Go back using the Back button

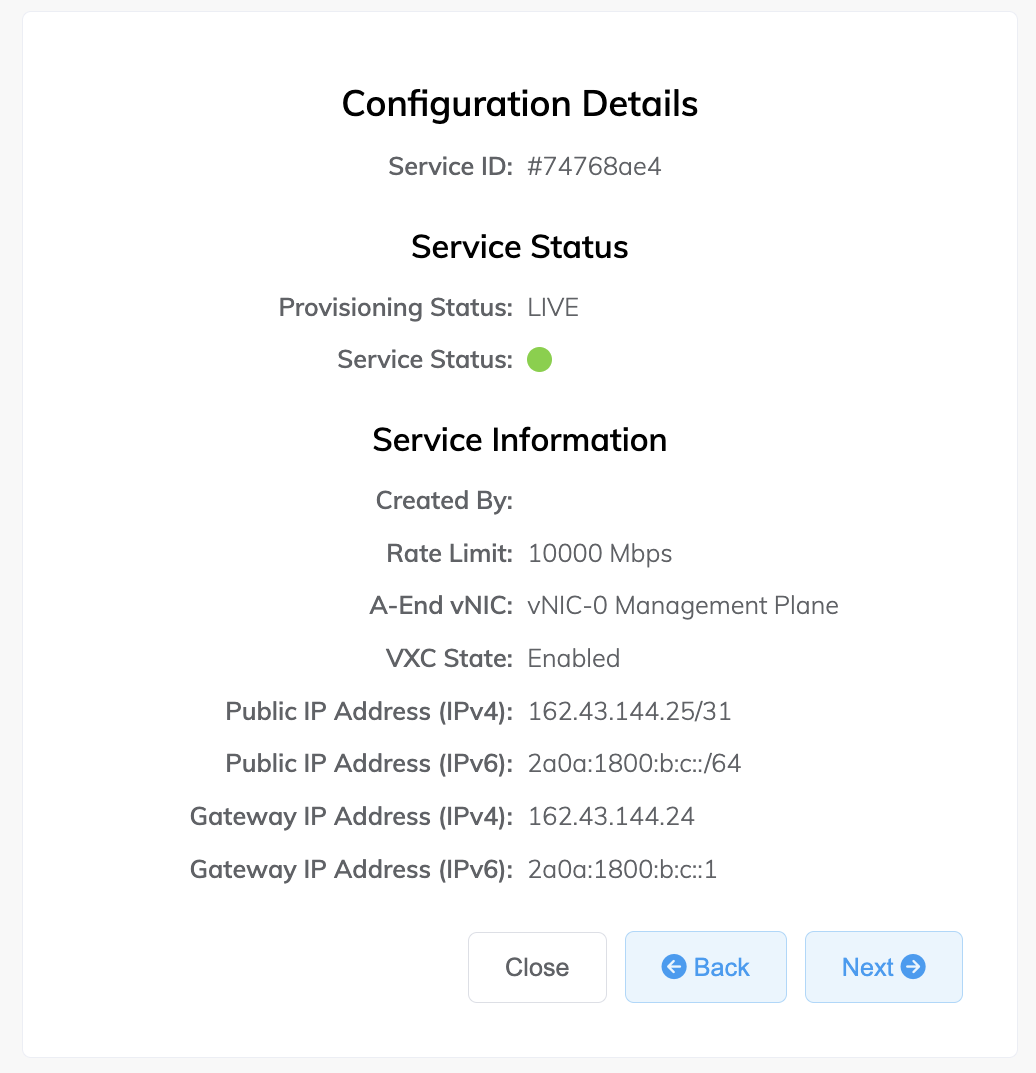coord(706,967)
